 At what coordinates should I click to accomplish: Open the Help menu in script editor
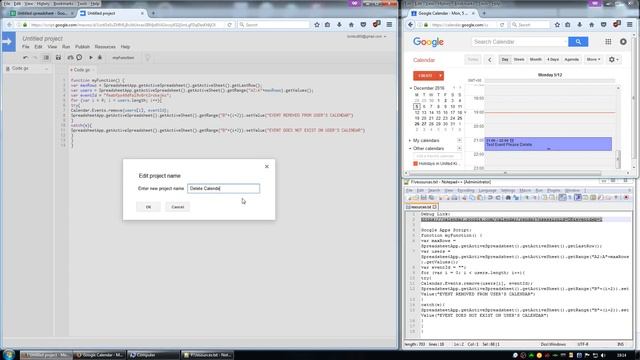(x=125, y=47)
